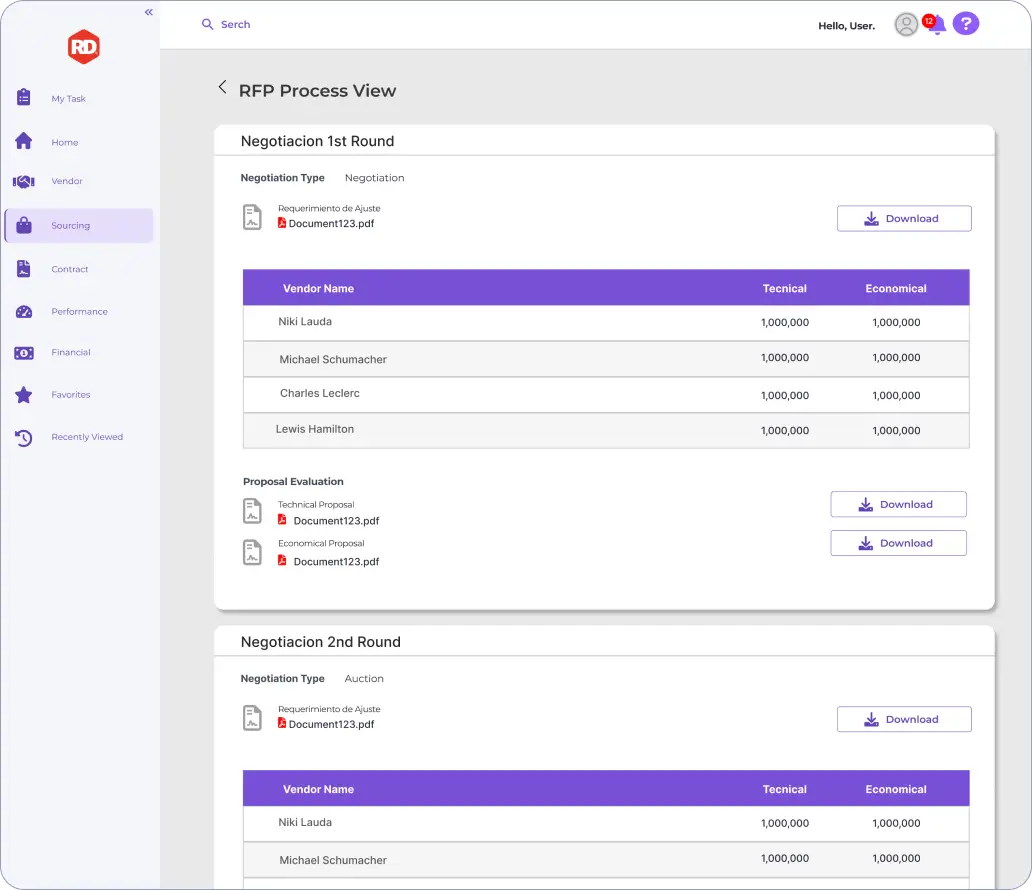
Task: Open the user profile avatar
Action: point(906,24)
